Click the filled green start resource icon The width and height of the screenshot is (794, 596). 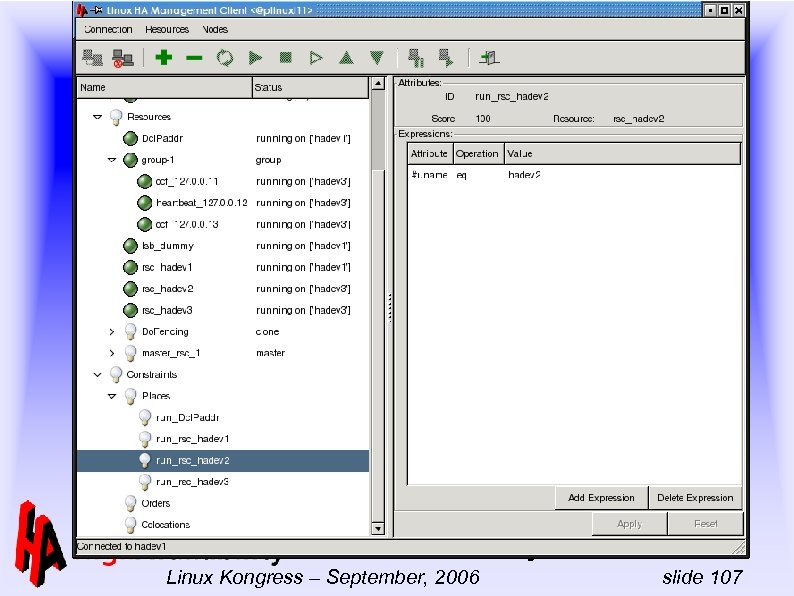(x=255, y=58)
